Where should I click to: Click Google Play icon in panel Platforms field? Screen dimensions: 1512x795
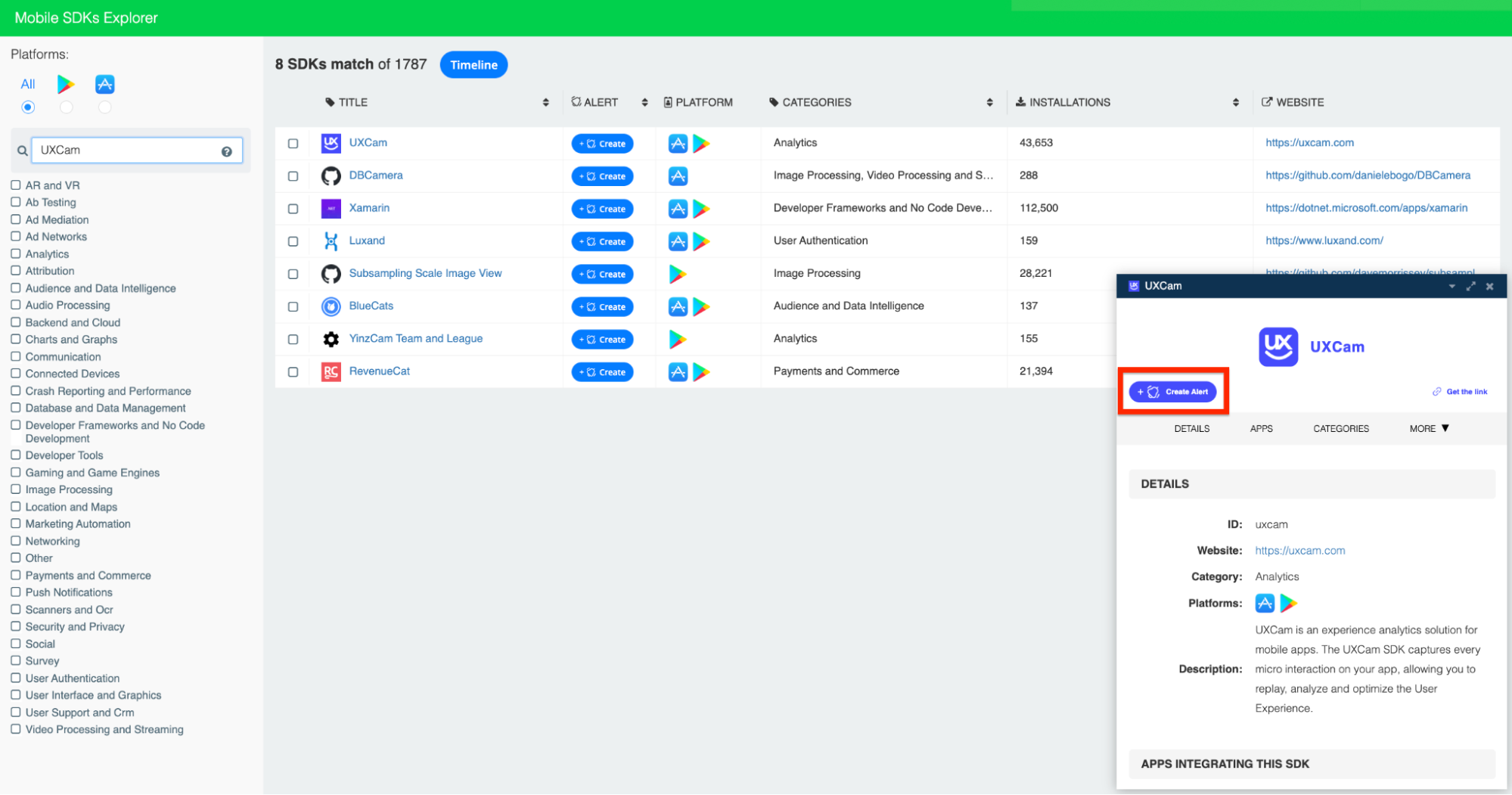pyautogui.click(x=1289, y=603)
